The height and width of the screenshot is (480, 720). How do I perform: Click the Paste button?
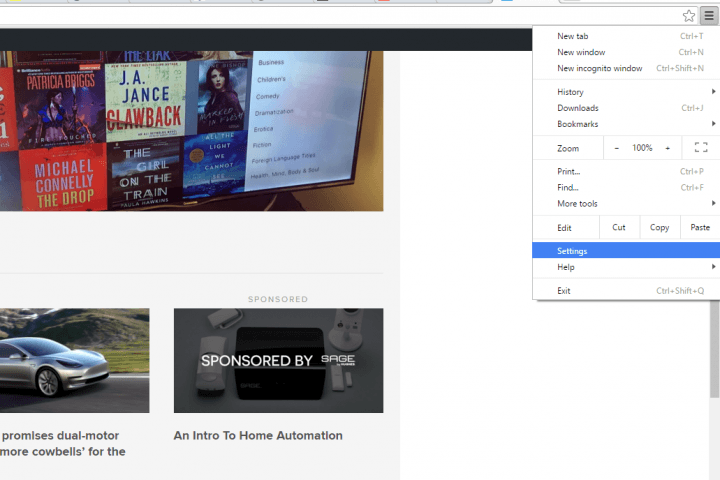click(x=700, y=227)
